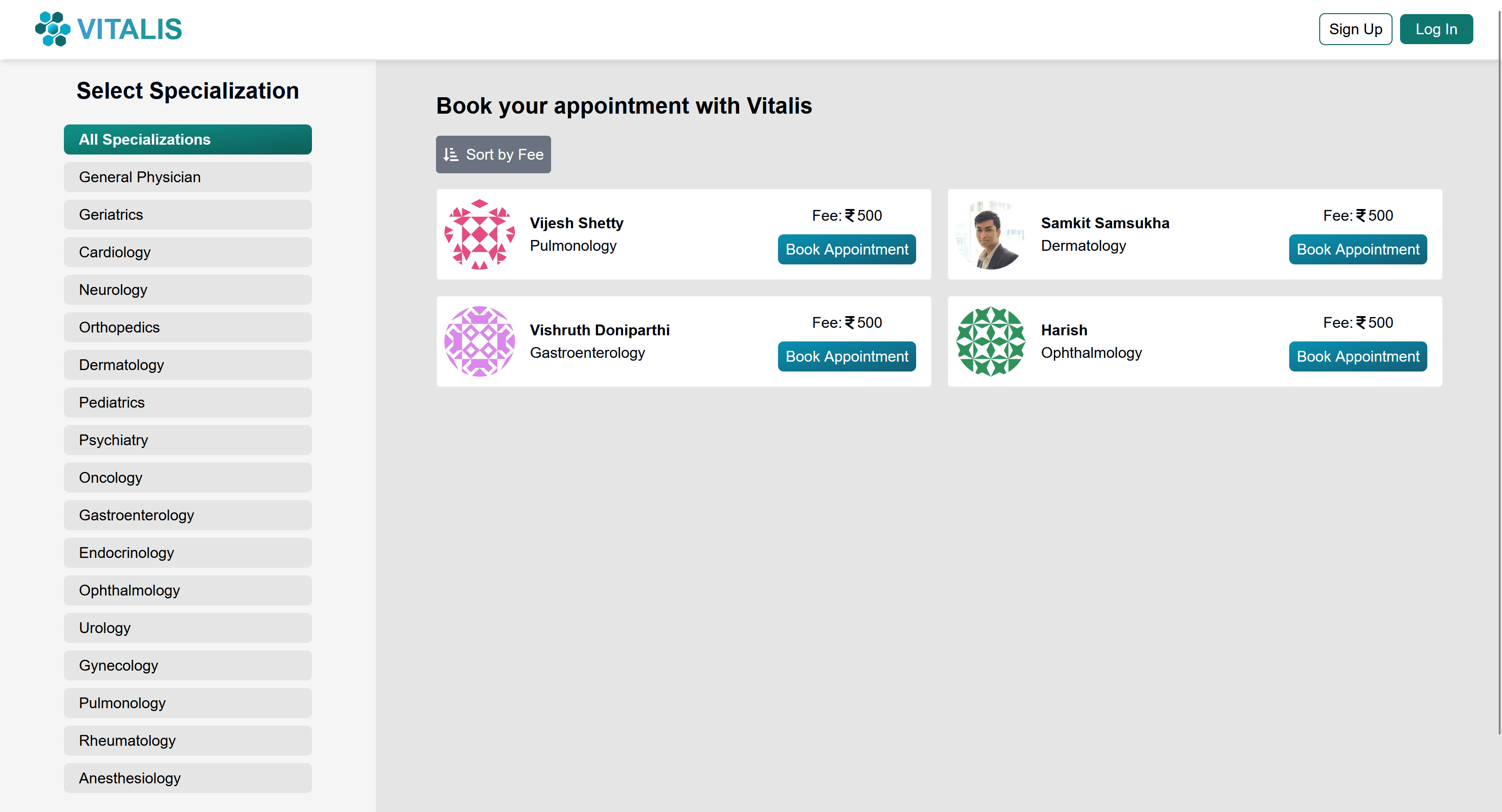Screen dimensions: 1502x812
Task: Open Vijesh Shetty's pink avatar
Action: point(479,234)
